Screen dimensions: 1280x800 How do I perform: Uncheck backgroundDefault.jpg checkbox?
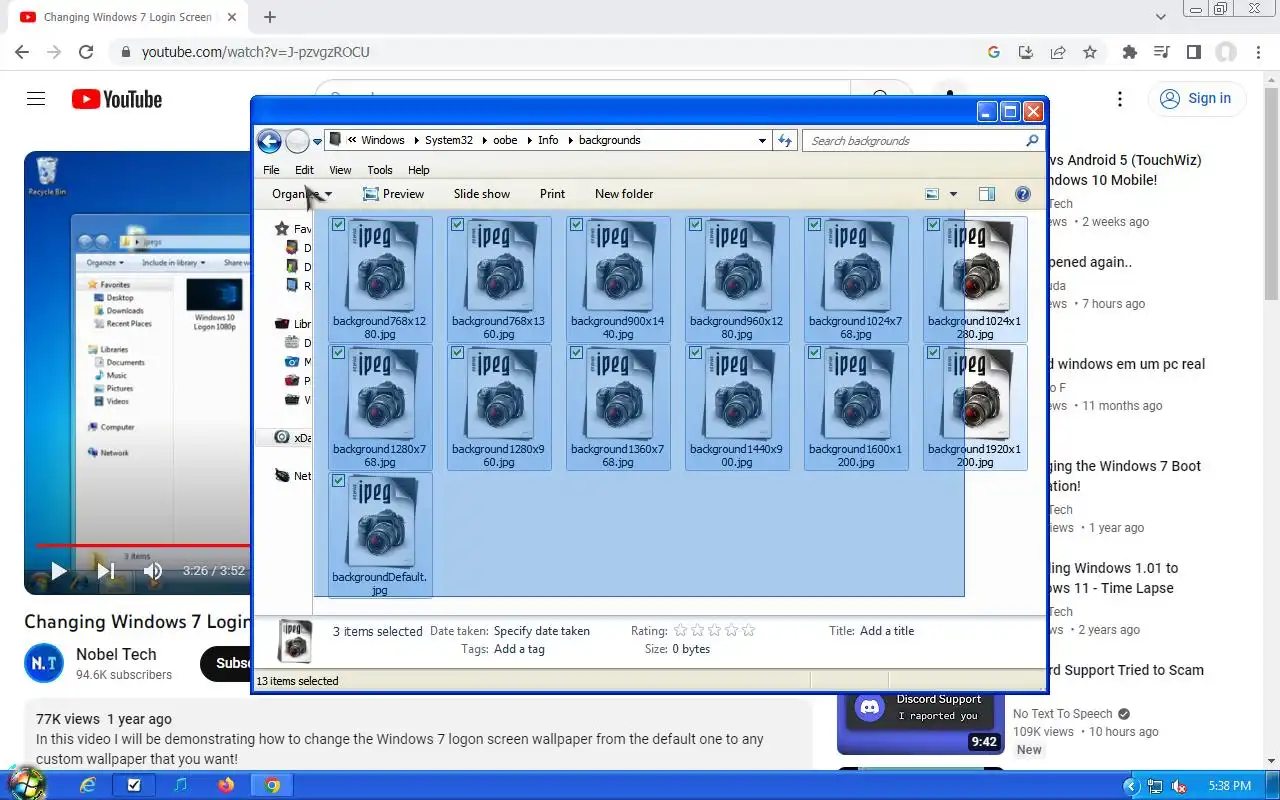click(x=338, y=481)
